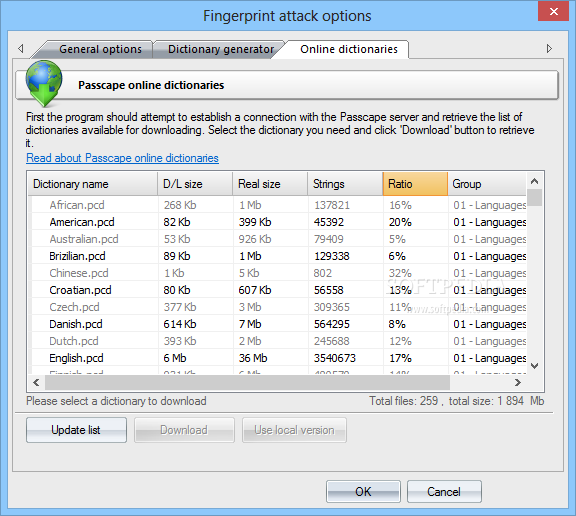This screenshot has width=576, height=516.
Task: Click the horizontal scroll left arrow
Action: tap(36, 382)
